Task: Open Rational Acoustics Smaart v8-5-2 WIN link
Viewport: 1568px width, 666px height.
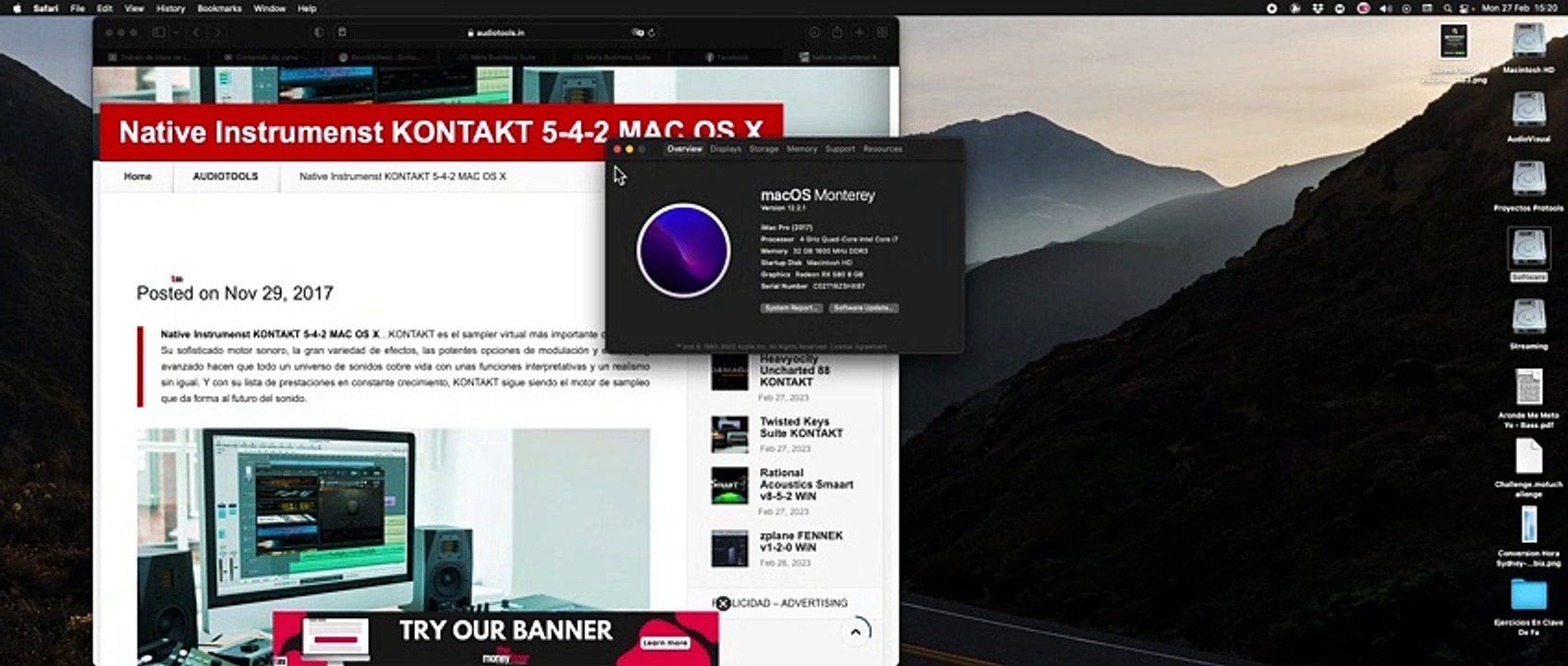Action: pyautogui.click(x=806, y=485)
